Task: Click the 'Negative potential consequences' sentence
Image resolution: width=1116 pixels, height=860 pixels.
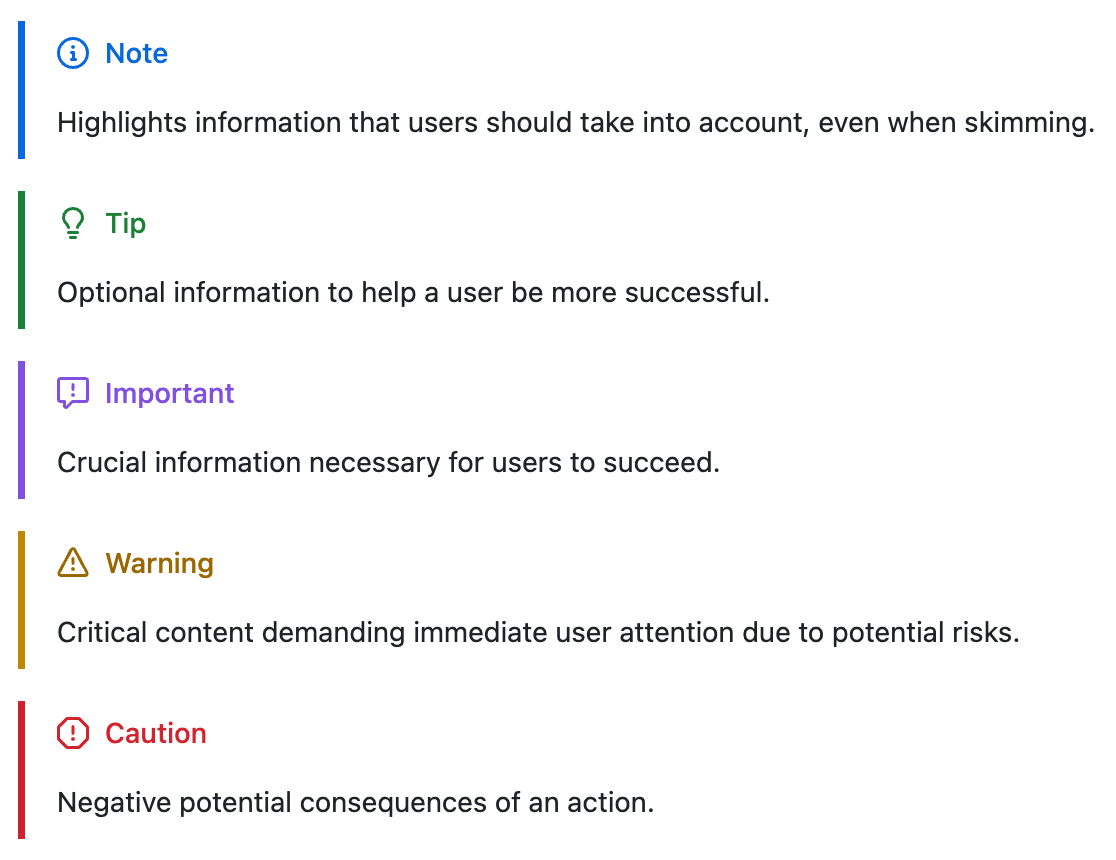Action: click(355, 803)
